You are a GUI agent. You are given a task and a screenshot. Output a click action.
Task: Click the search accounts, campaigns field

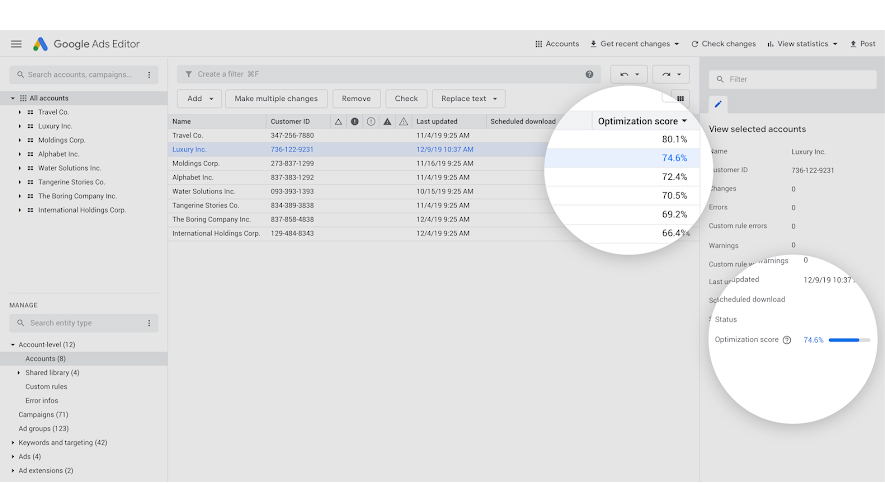click(79, 74)
